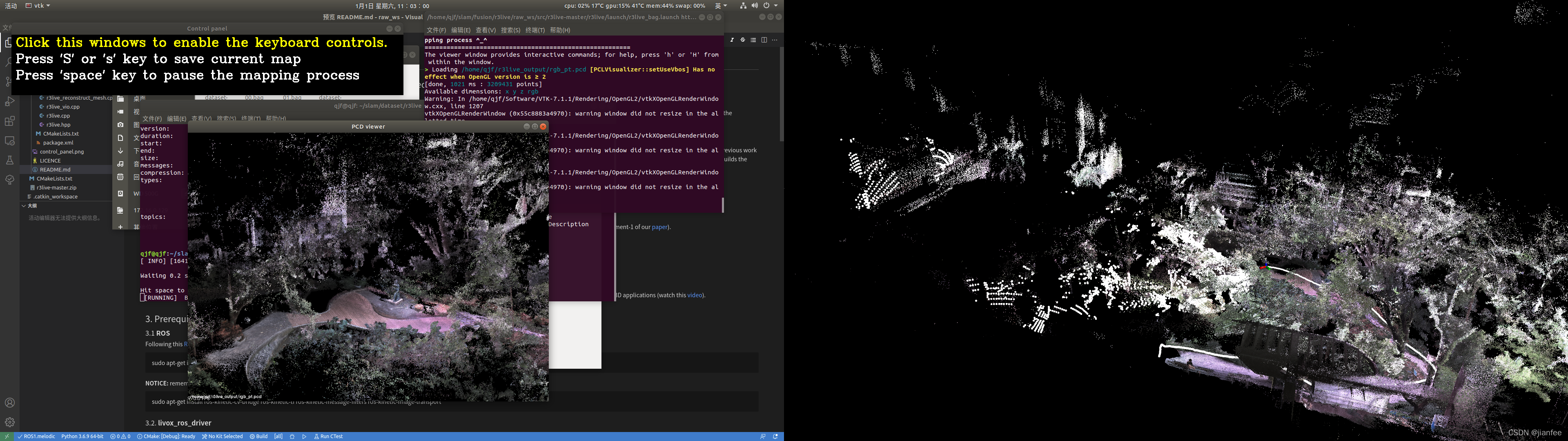Click the paper link in README preview

pos(659,227)
